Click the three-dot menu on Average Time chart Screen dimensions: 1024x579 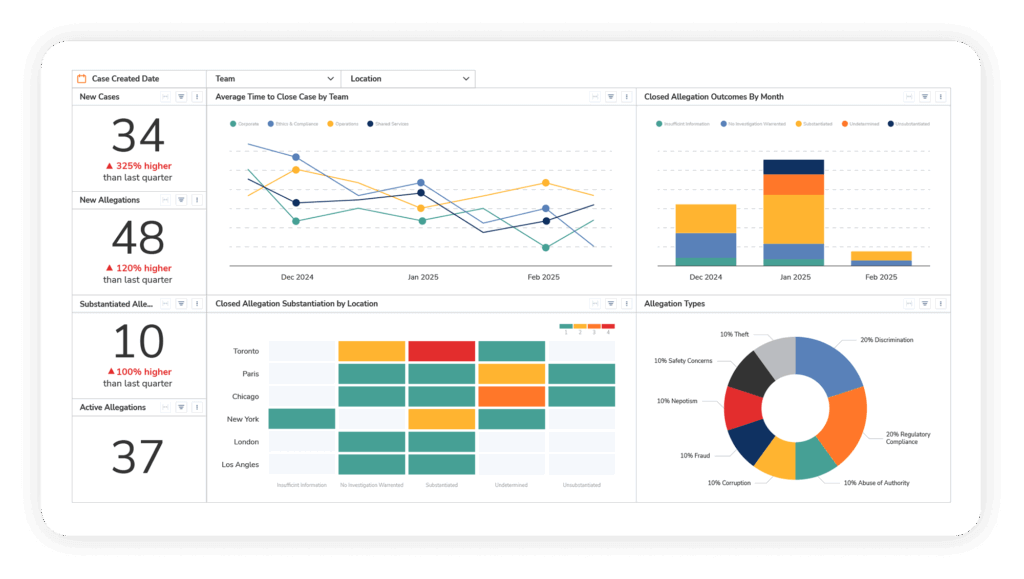tap(627, 96)
